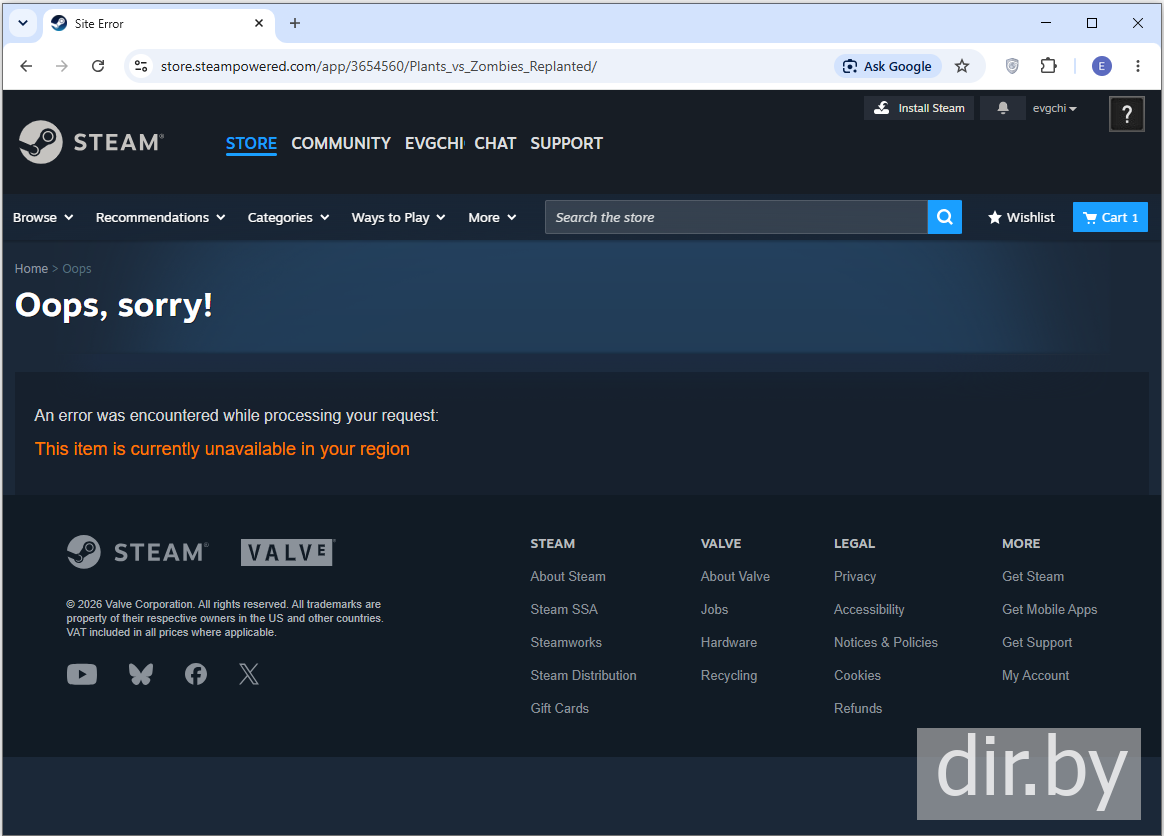1164x836 pixels.
Task: Reload the page
Action: (98, 66)
